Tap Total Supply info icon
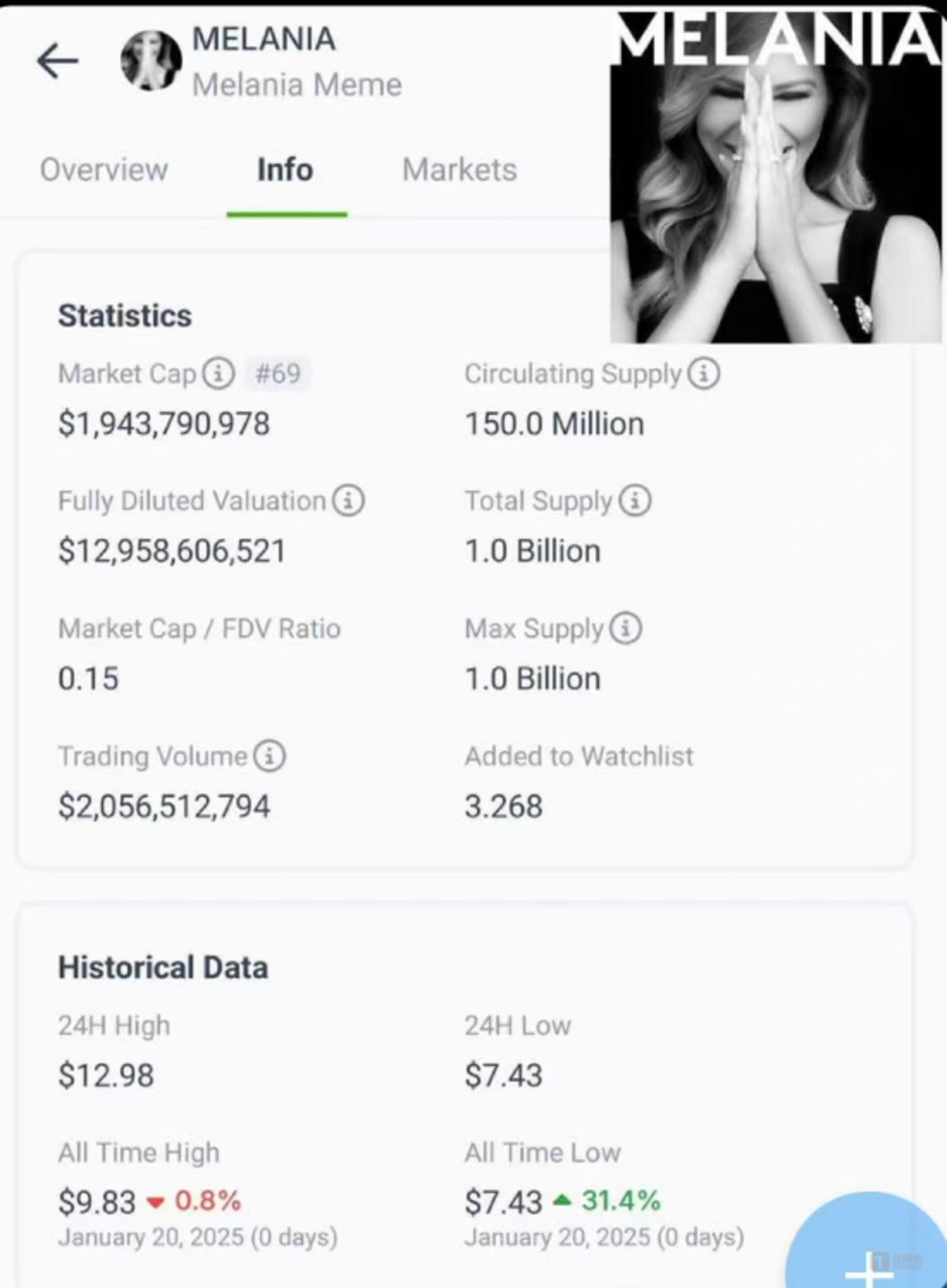The height and width of the screenshot is (1288, 947). tap(635, 501)
